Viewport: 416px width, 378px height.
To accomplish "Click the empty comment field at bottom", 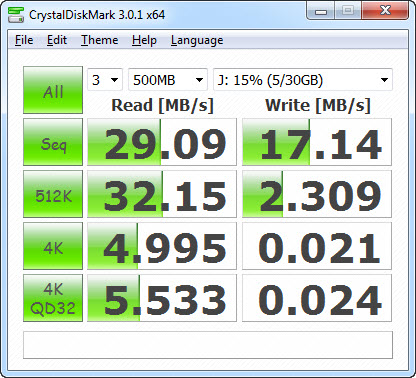I will (x=208, y=345).
